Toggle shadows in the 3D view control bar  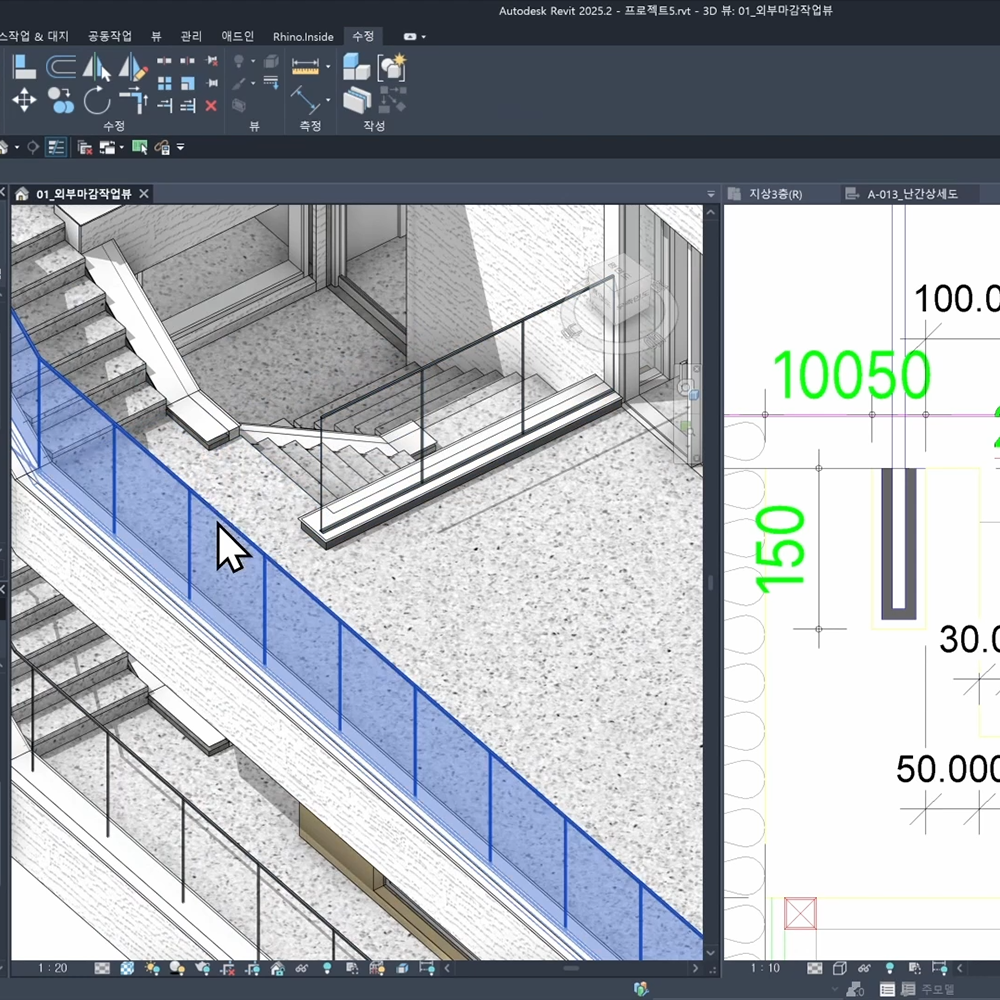pyautogui.click(x=177, y=968)
